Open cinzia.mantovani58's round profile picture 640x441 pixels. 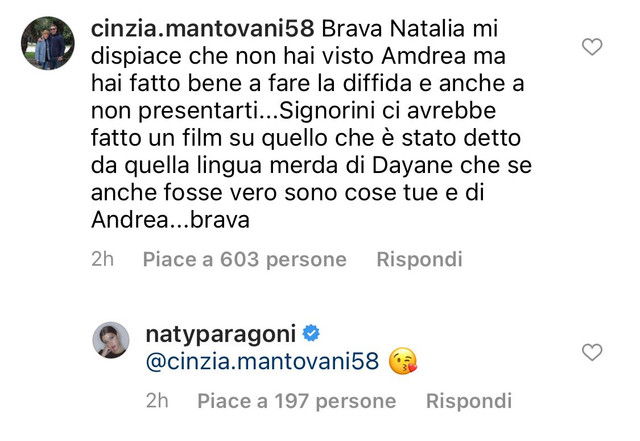[48, 43]
